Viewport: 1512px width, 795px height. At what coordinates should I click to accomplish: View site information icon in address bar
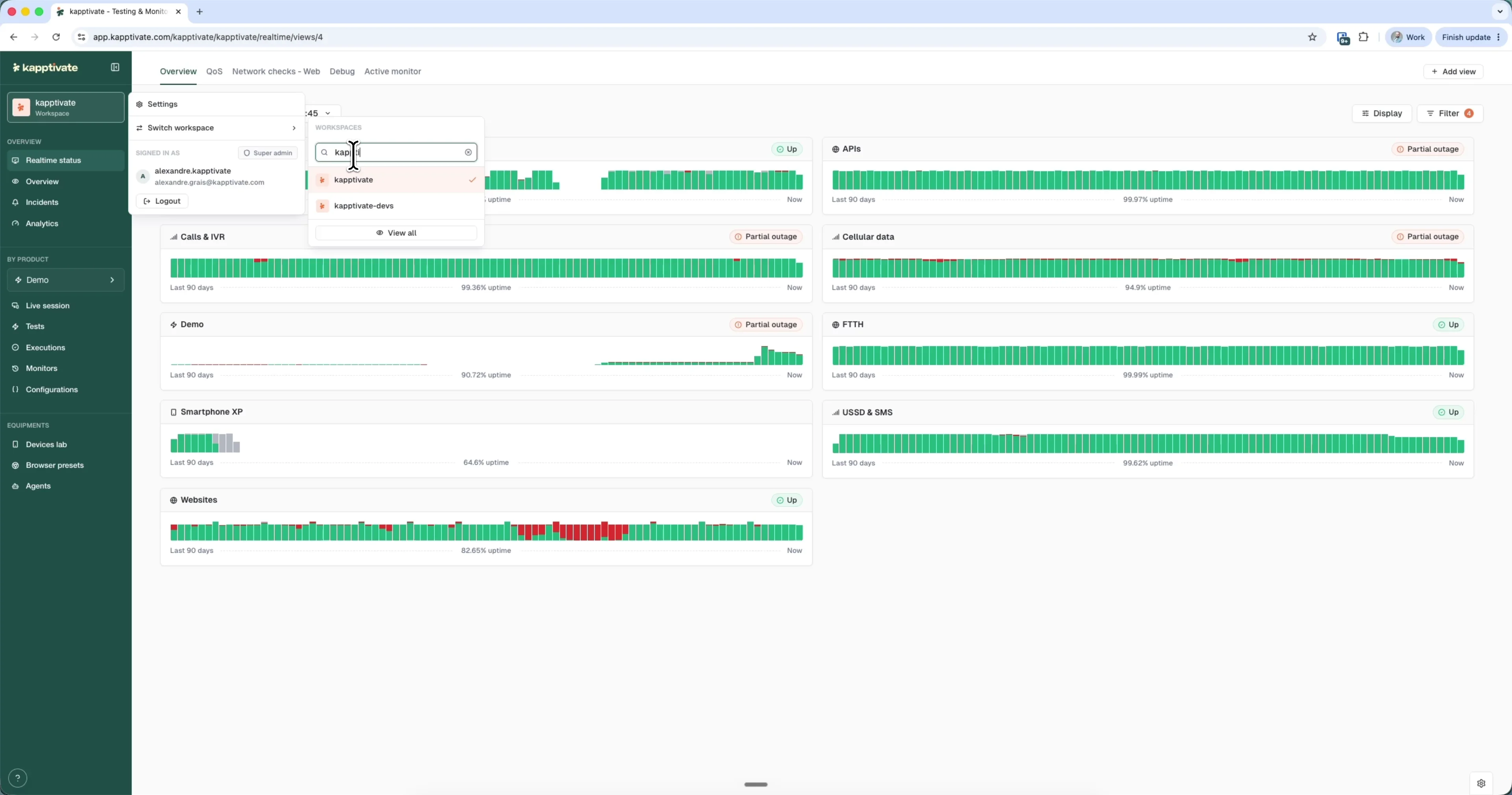[x=82, y=37]
